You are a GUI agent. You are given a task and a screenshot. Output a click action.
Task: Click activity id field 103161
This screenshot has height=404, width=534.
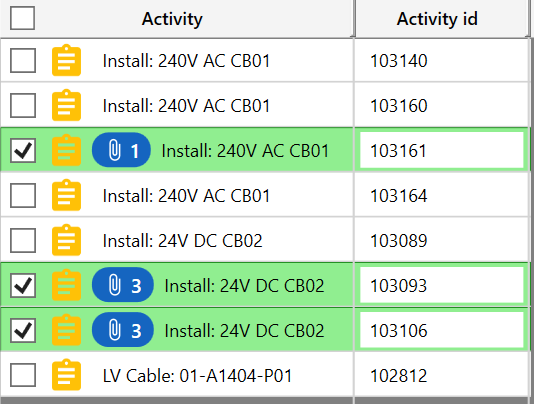click(x=442, y=150)
